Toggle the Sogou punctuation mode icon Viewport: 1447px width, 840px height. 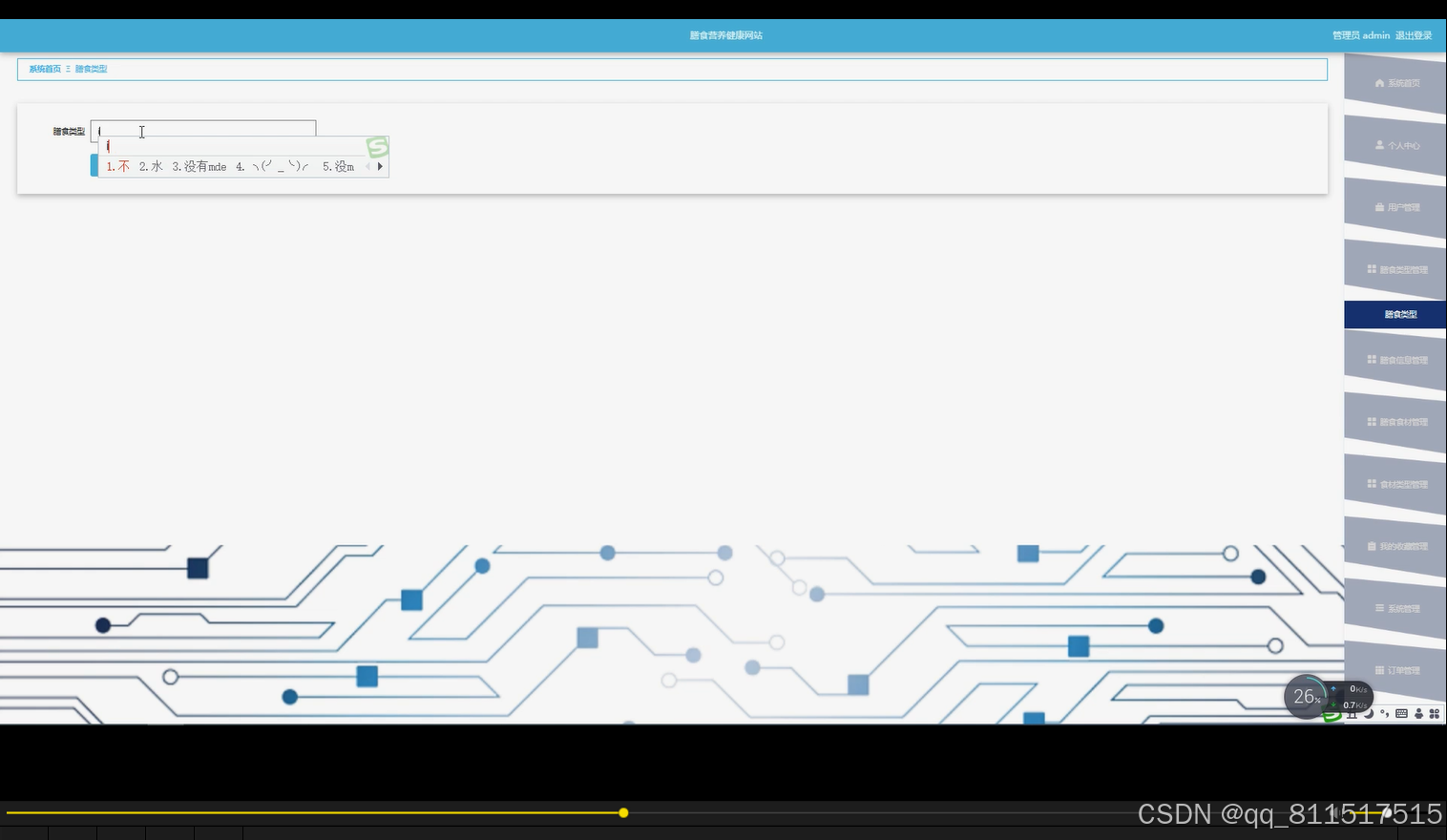pos(1384,713)
